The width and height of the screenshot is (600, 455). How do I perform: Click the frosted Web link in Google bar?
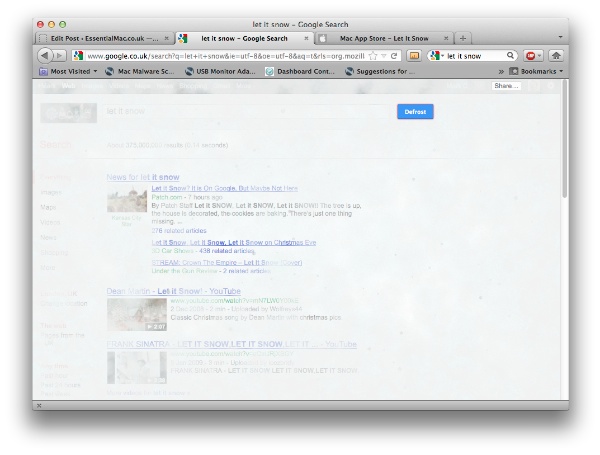point(68,86)
